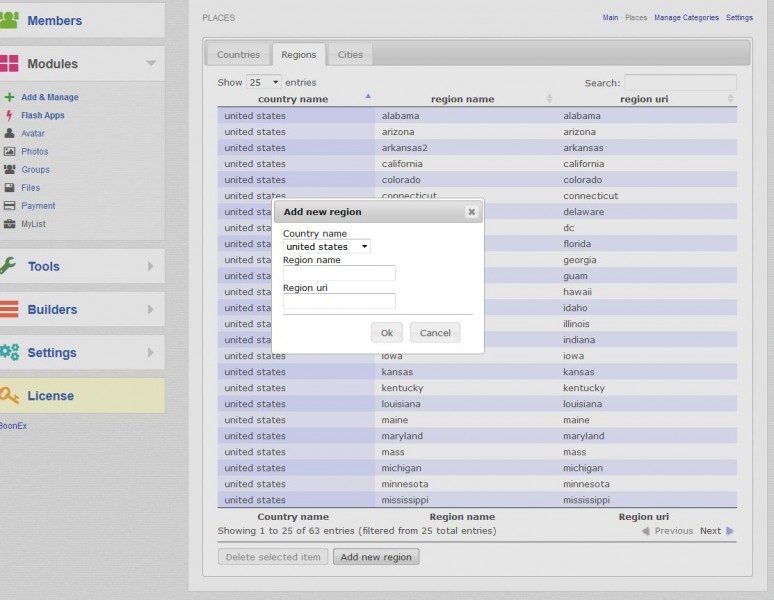Sort by region uri column header

coord(644,99)
